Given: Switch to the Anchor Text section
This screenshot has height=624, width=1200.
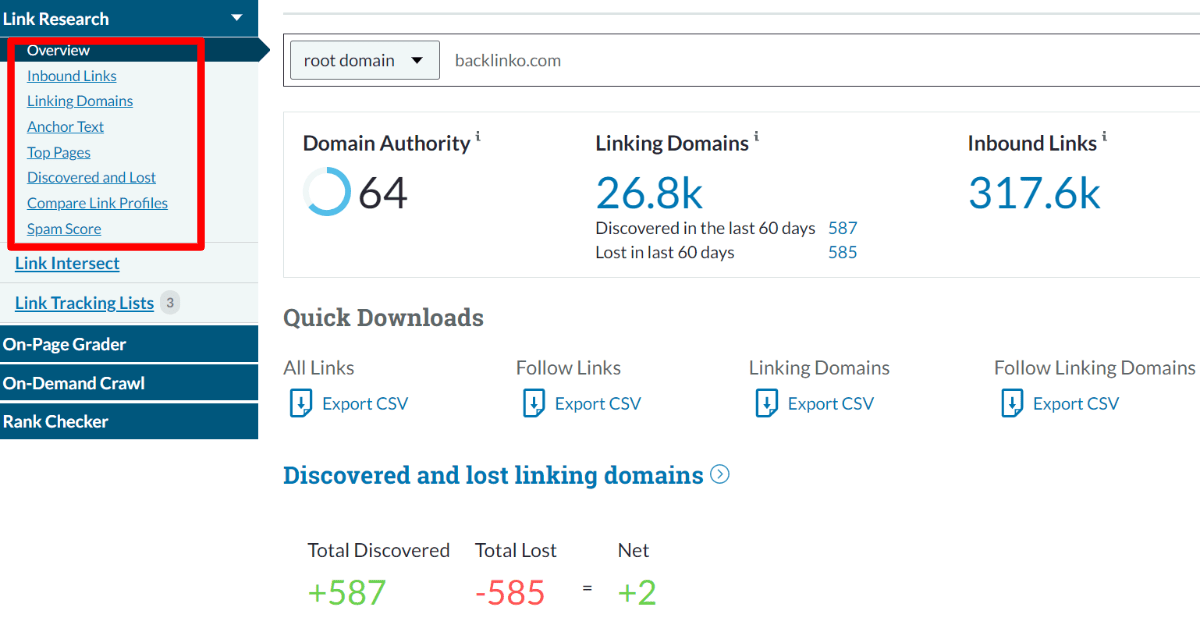Looking at the screenshot, I should (x=65, y=126).
